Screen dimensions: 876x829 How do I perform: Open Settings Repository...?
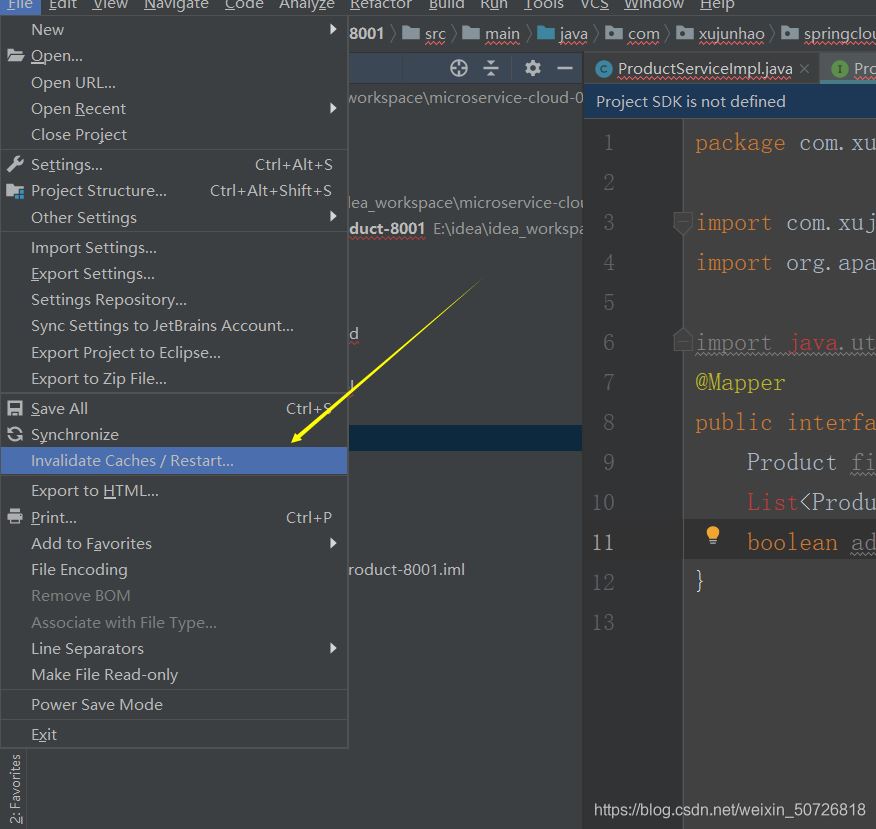[x=174, y=300]
